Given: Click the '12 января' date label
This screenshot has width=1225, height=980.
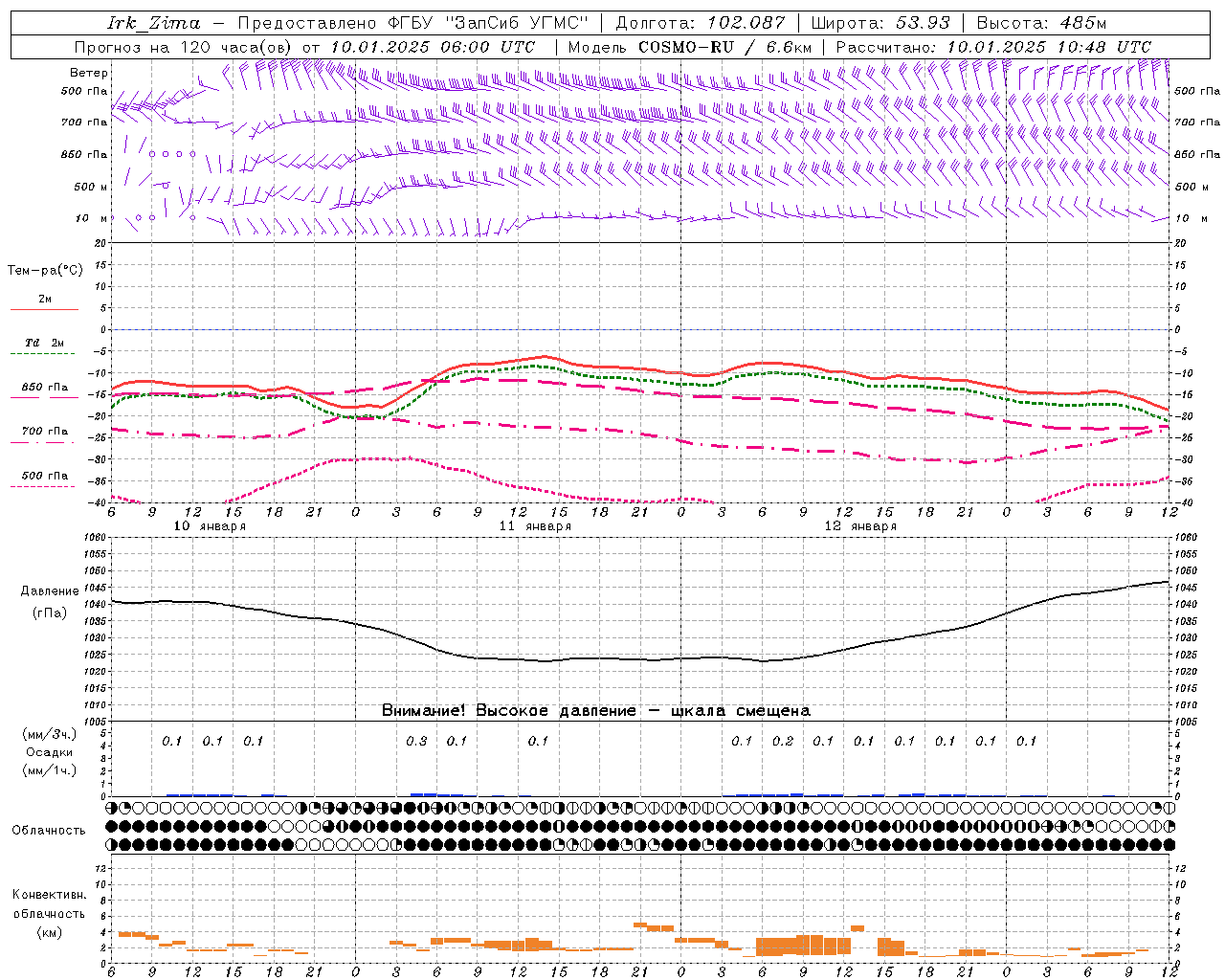Looking at the screenshot, I should [x=860, y=526].
